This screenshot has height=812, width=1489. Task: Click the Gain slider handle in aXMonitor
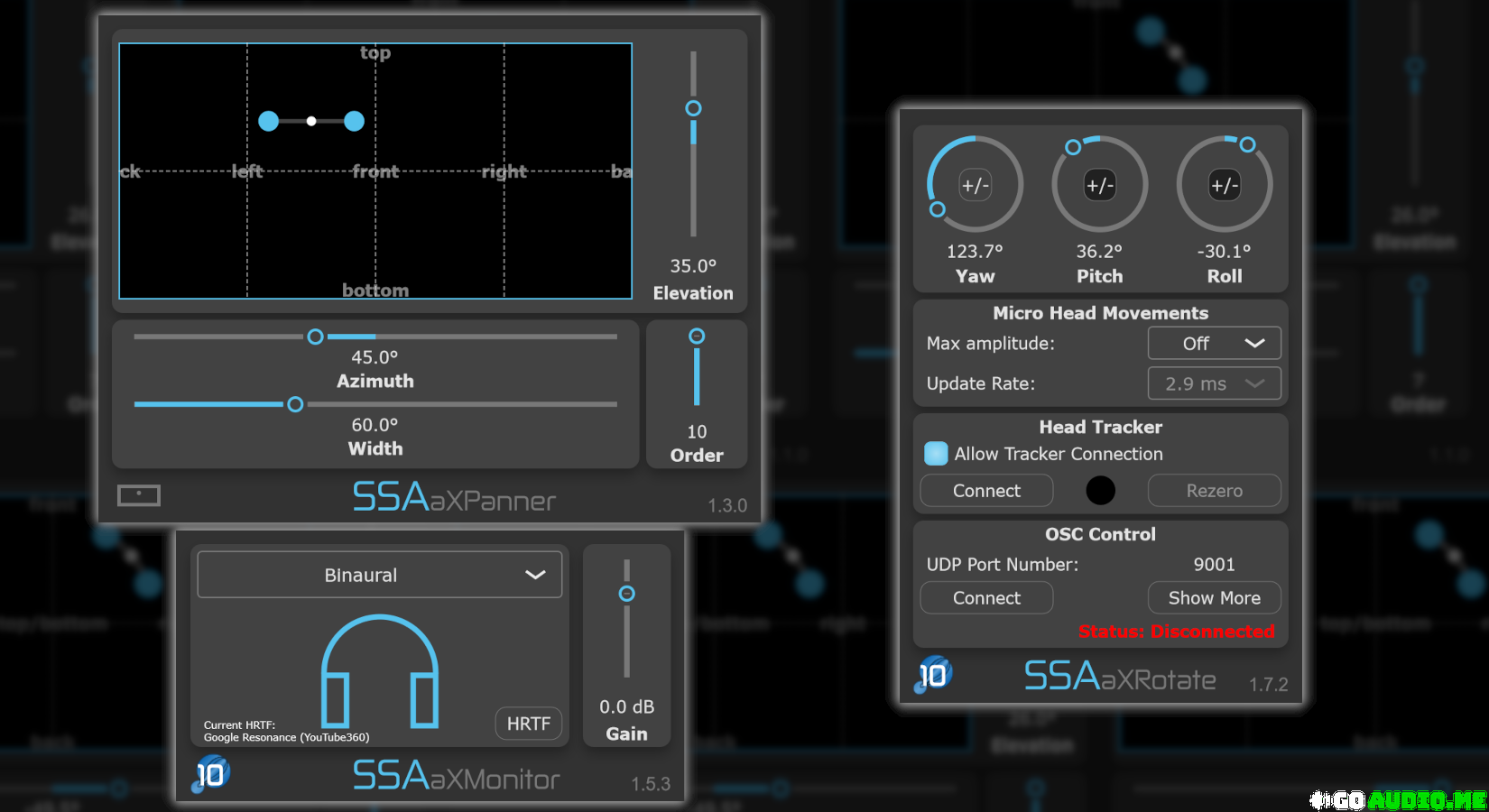click(627, 594)
